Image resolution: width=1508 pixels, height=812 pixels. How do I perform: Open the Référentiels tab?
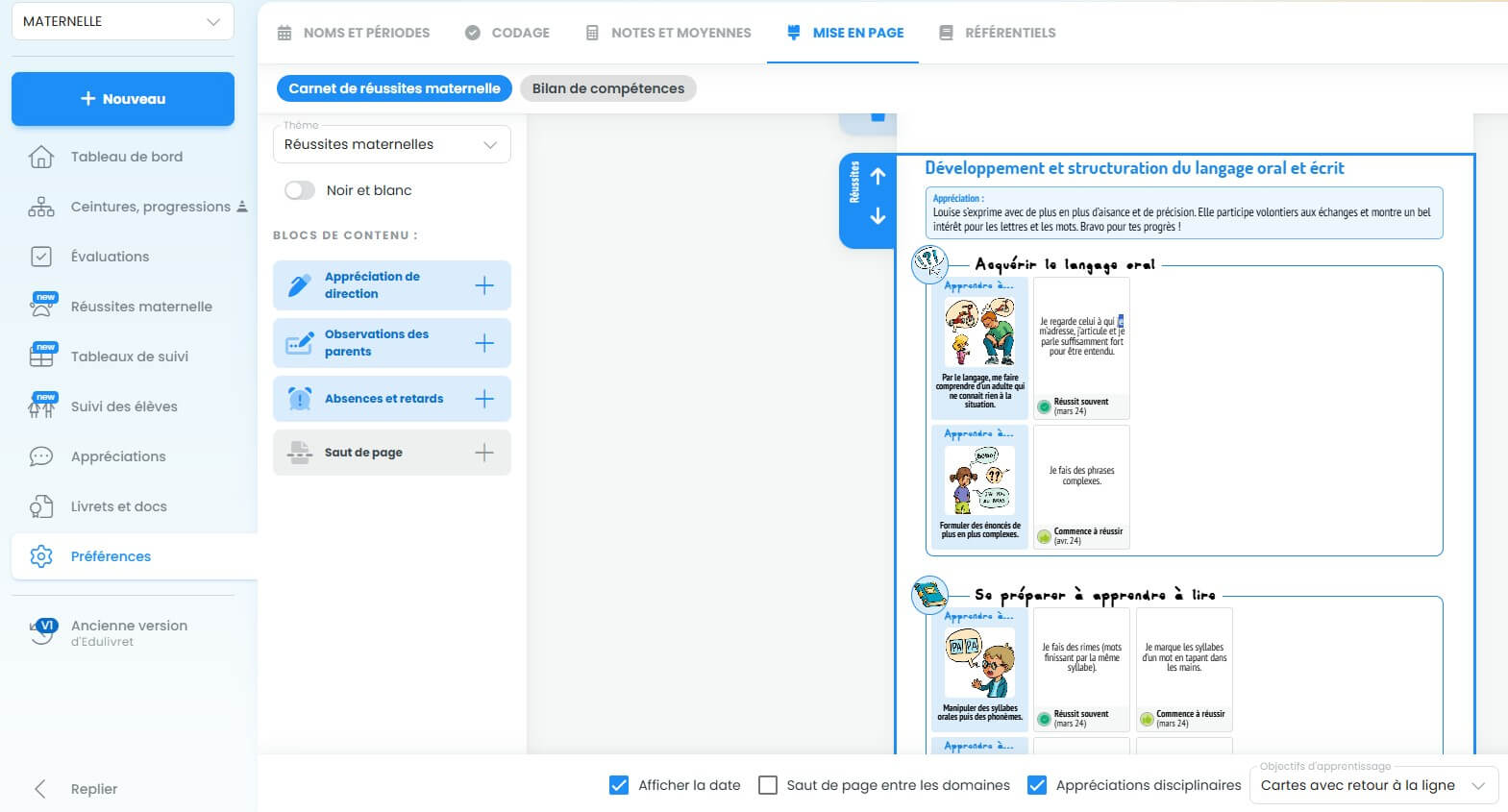[998, 33]
